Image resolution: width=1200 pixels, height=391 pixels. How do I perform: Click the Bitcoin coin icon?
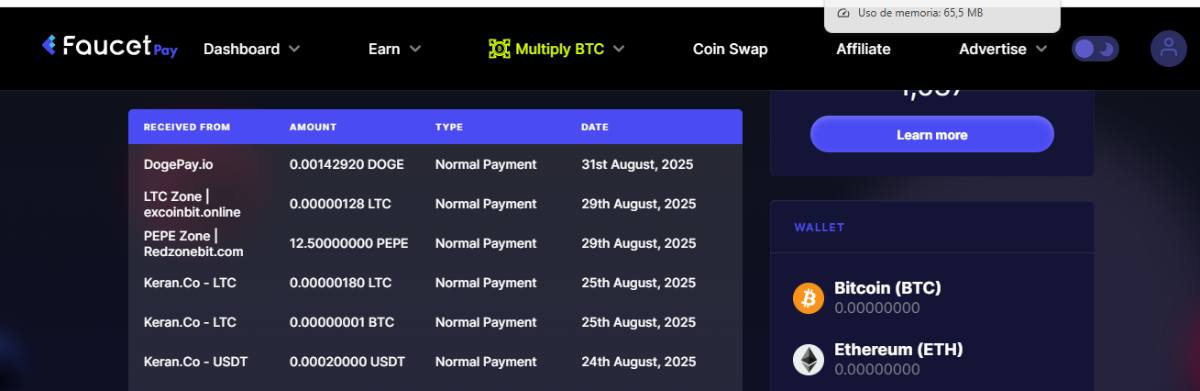(808, 298)
